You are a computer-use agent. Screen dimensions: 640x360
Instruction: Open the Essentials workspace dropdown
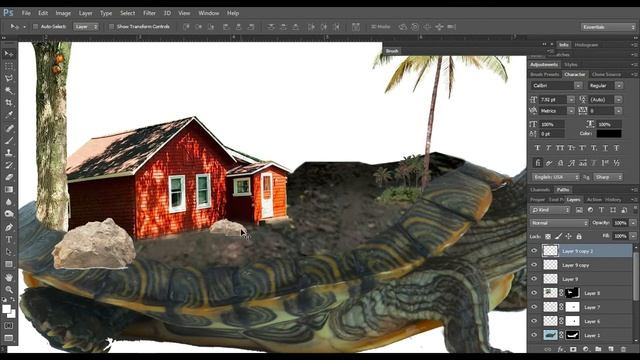pyautogui.click(x=608, y=27)
